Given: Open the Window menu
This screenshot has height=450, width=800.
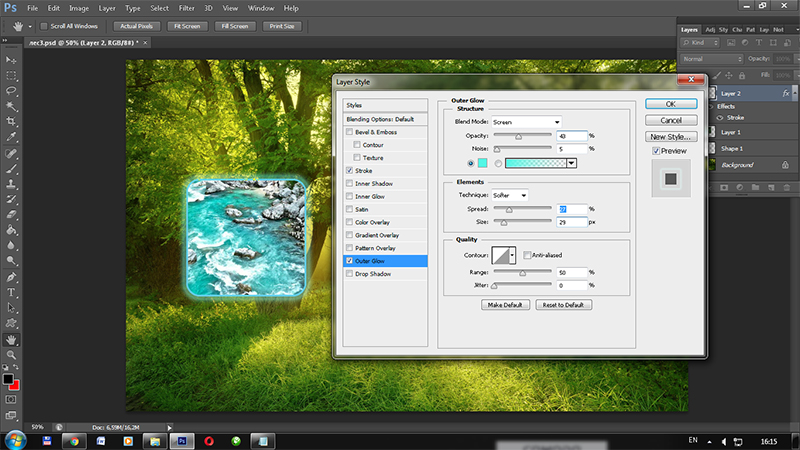Looking at the screenshot, I should 261,8.
